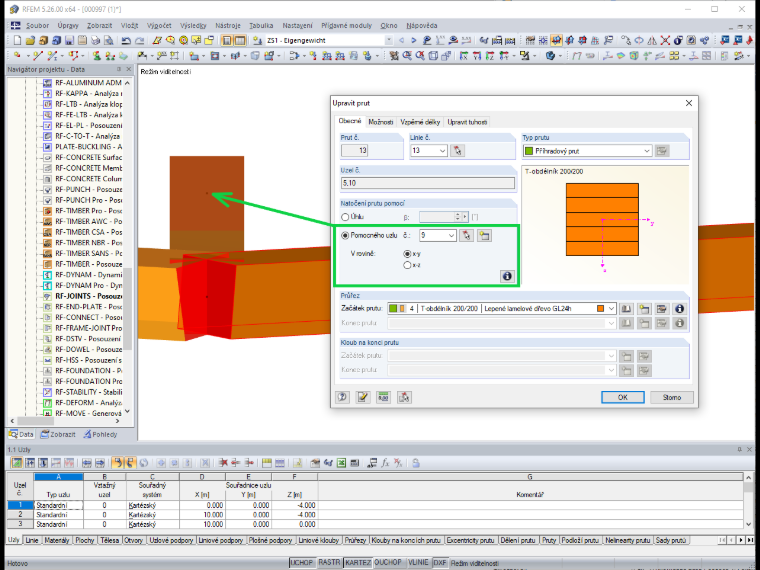
Task: Undo the last action with the toolbar arrow
Action: click(x=126, y=40)
